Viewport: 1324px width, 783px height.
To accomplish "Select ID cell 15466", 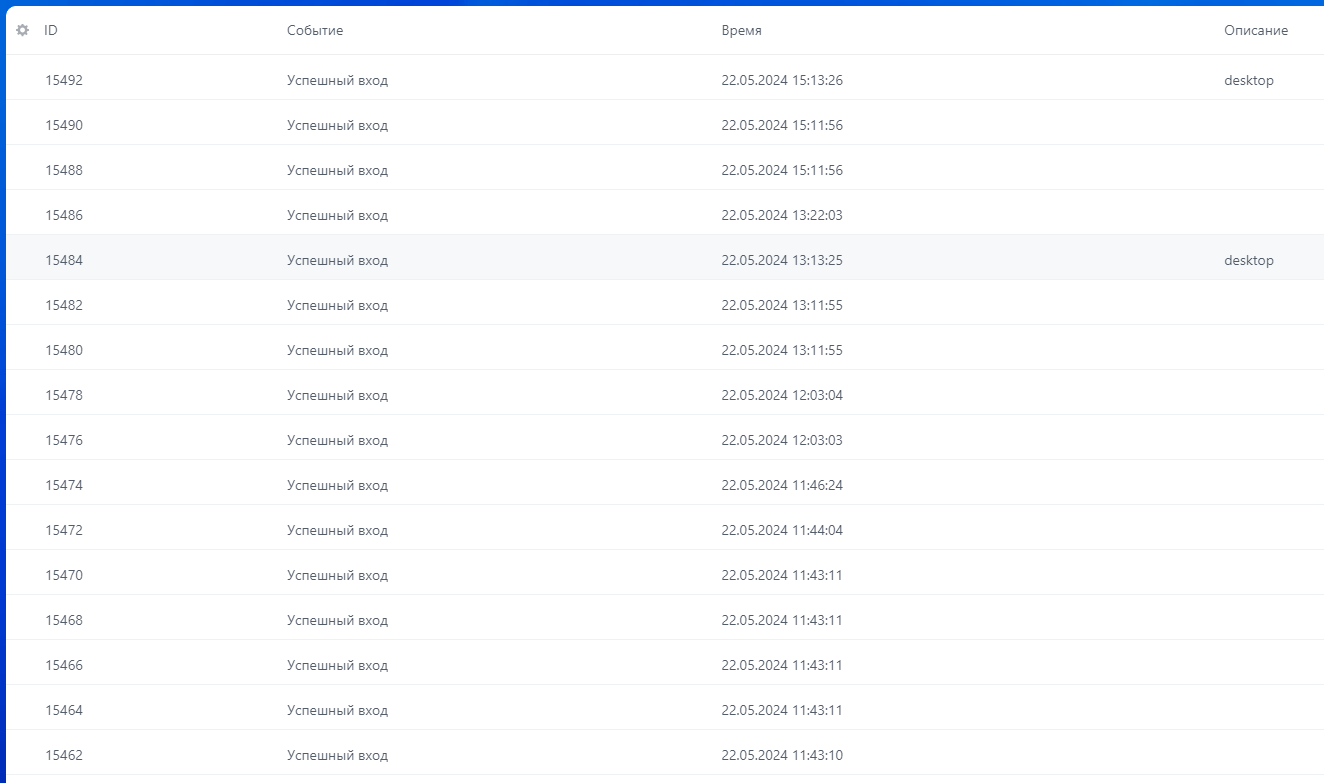I will (x=64, y=665).
